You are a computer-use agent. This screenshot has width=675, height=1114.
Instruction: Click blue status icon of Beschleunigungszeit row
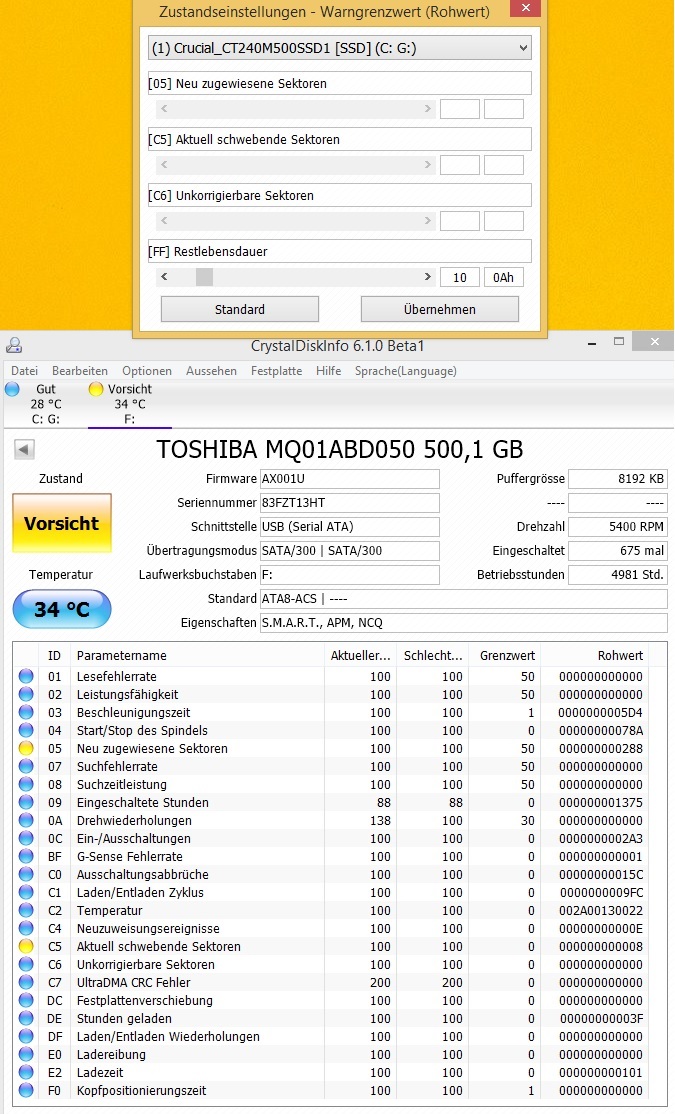click(26, 713)
